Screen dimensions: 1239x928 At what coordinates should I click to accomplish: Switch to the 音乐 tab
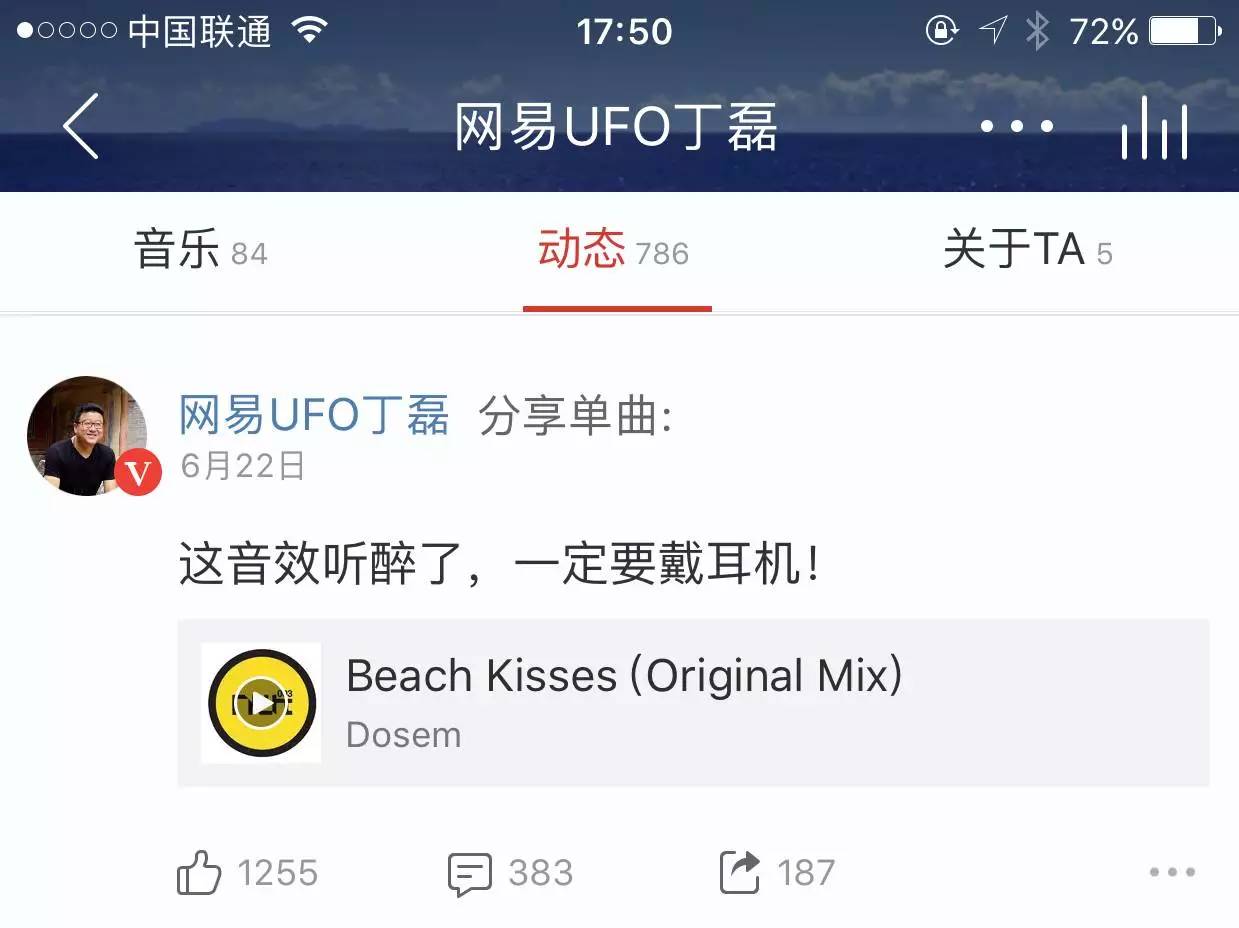point(201,251)
